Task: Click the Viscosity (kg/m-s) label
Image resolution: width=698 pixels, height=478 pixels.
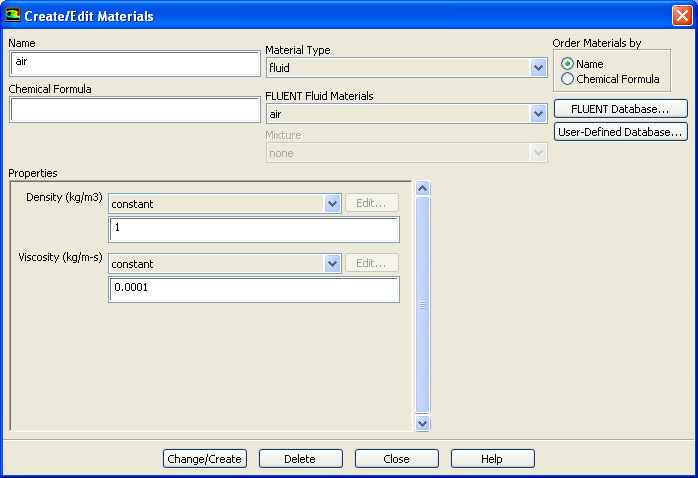Action: (60, 257)
